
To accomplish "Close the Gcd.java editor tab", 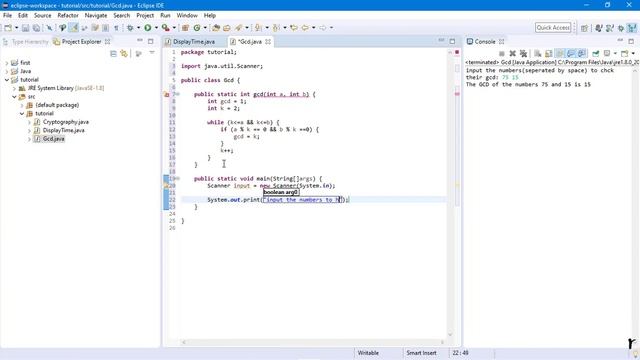I will 268,42.
